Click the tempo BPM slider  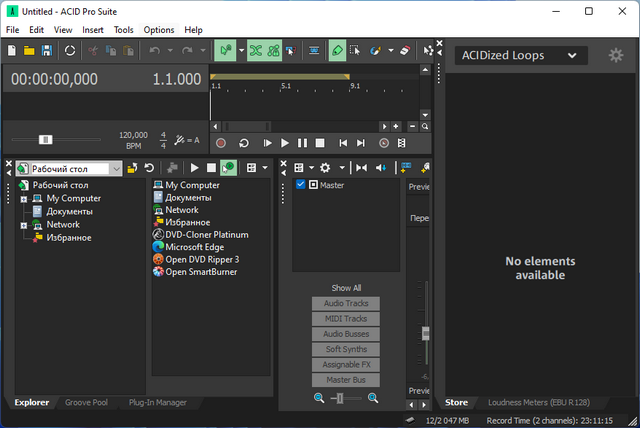coord(45,140)
